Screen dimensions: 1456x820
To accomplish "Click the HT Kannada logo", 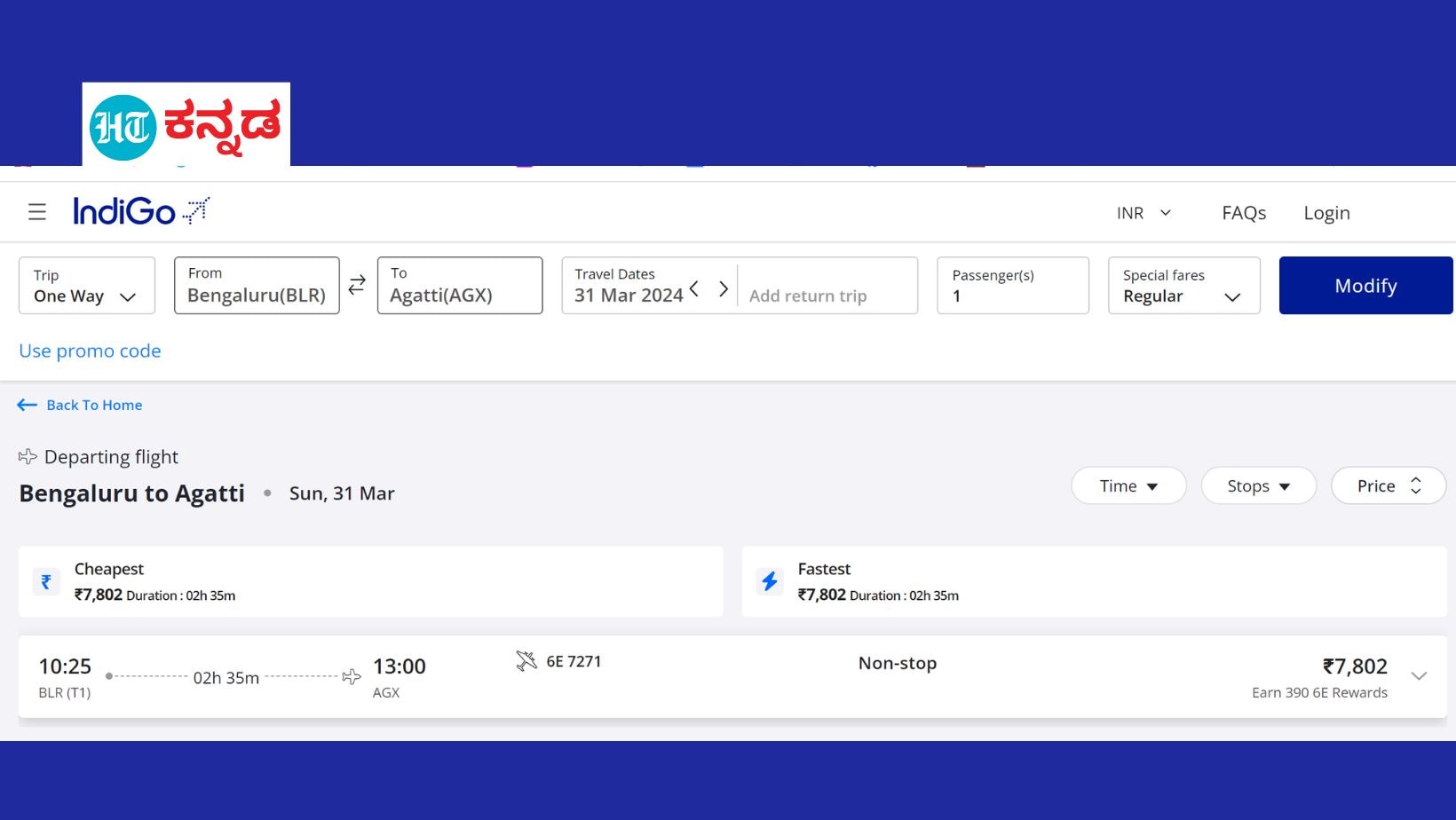I will [x=186, y=124].
